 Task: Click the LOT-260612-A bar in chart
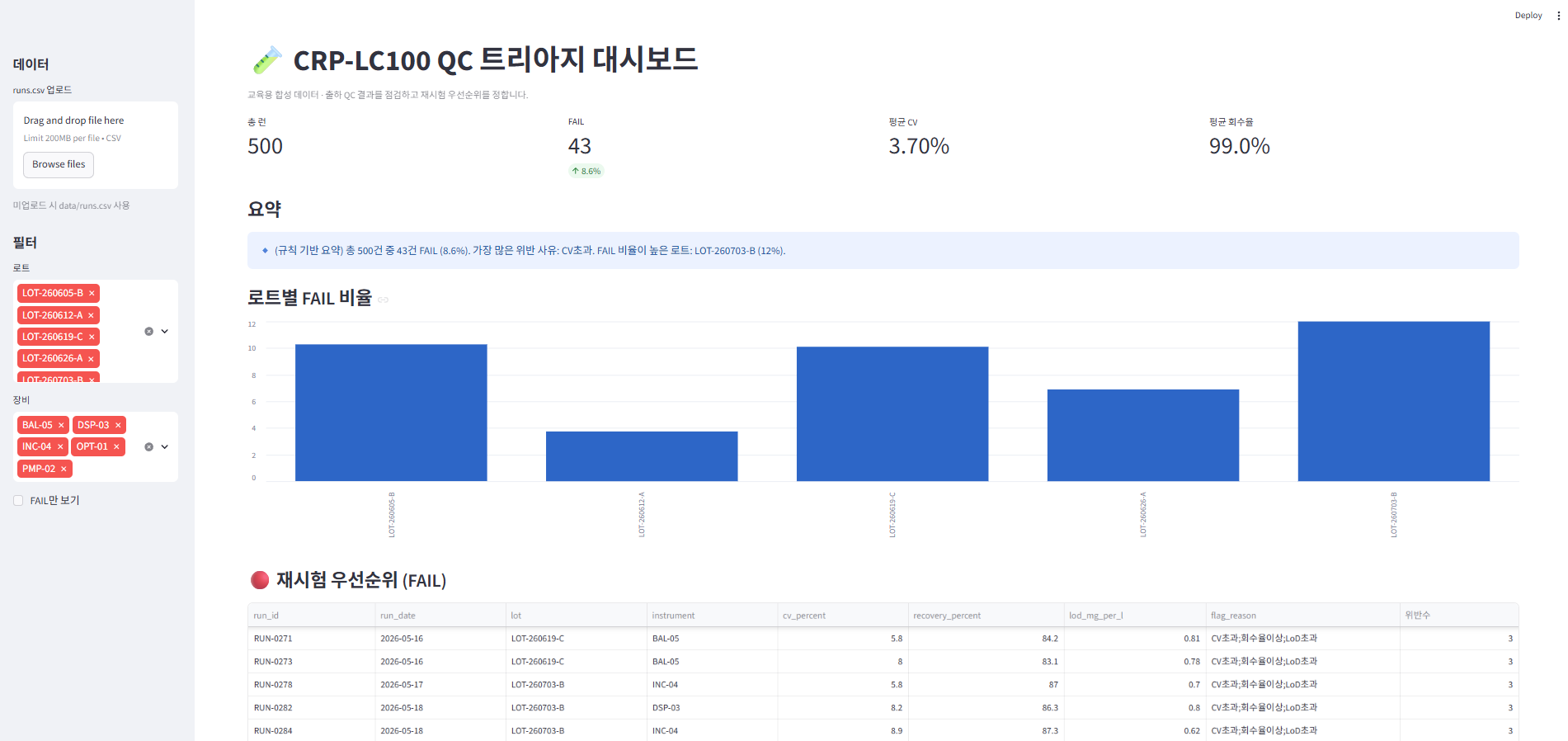tap(642, 456)
